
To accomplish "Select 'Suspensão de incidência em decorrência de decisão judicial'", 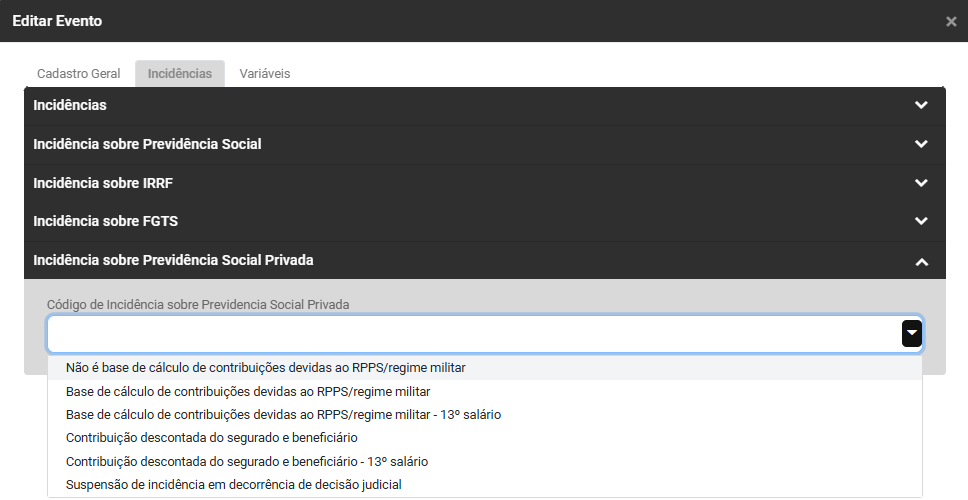I will 233,485.
